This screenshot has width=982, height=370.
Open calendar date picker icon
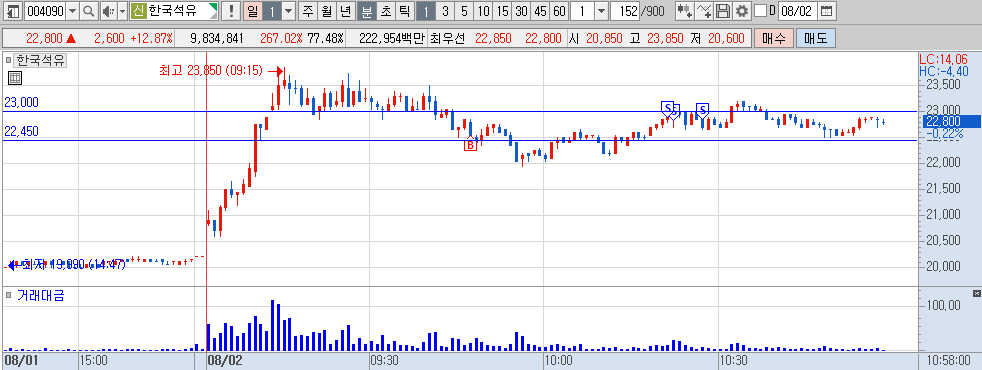(827, 11)
